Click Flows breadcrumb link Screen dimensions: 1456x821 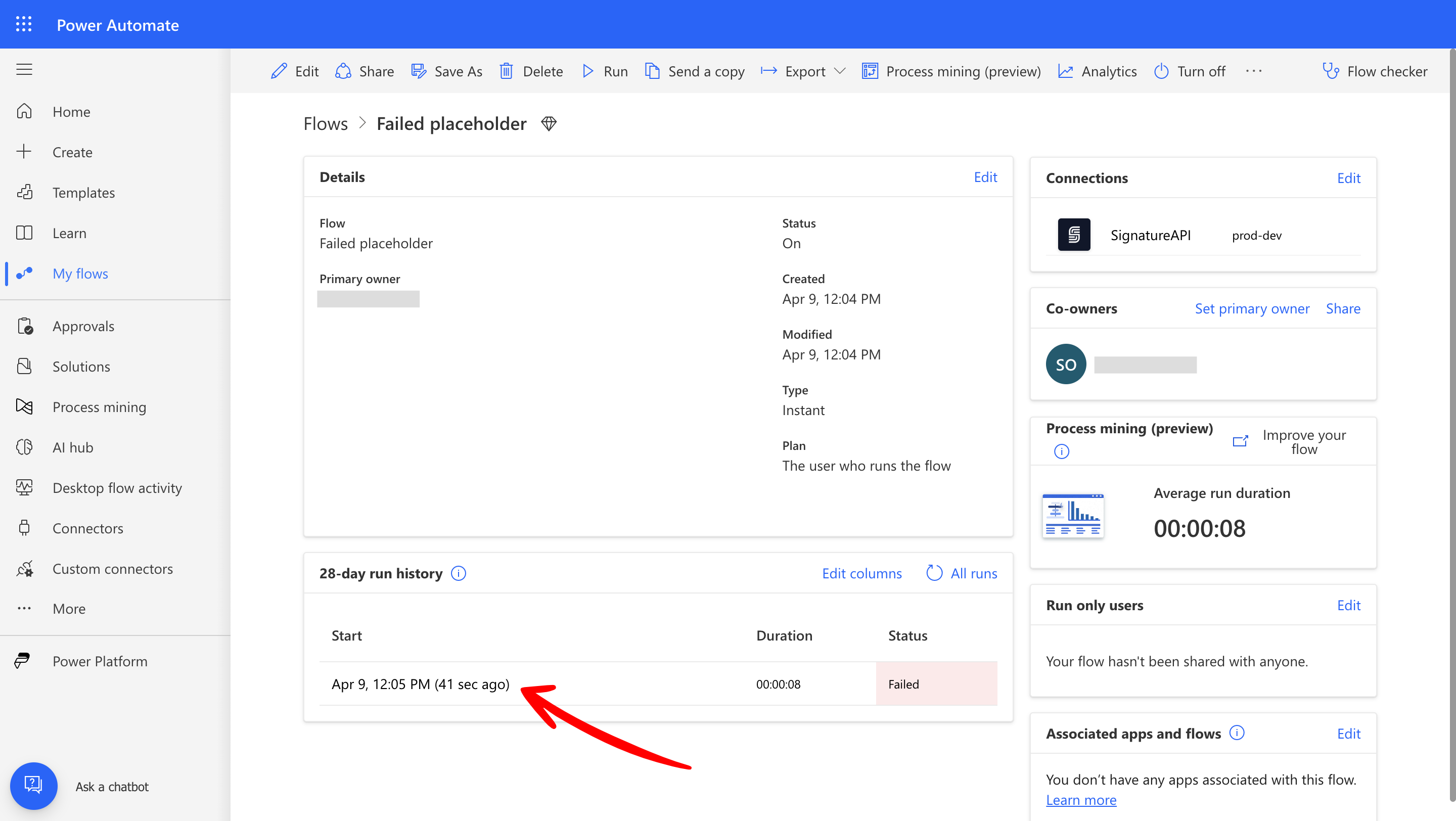326,123
